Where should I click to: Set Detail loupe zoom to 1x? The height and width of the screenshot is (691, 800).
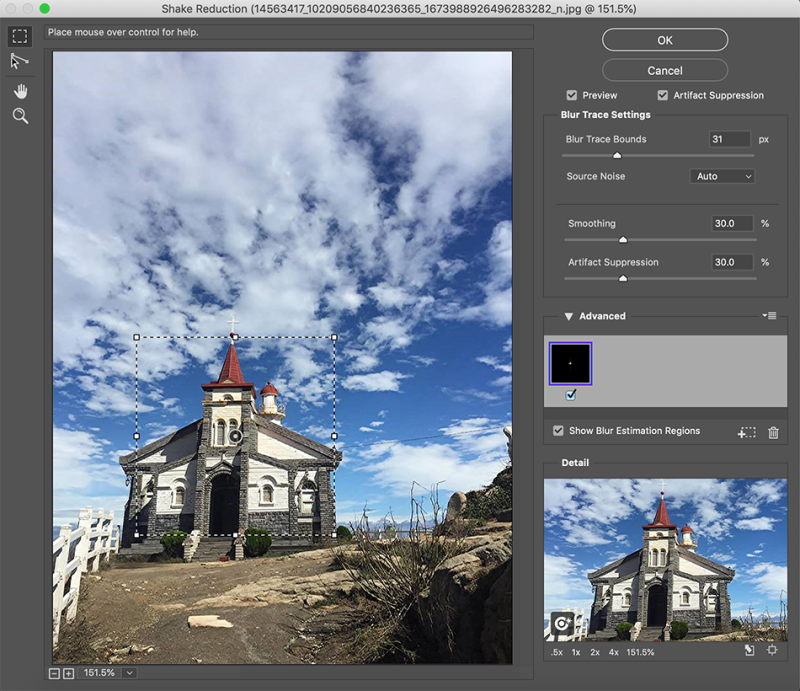point(576,652)
